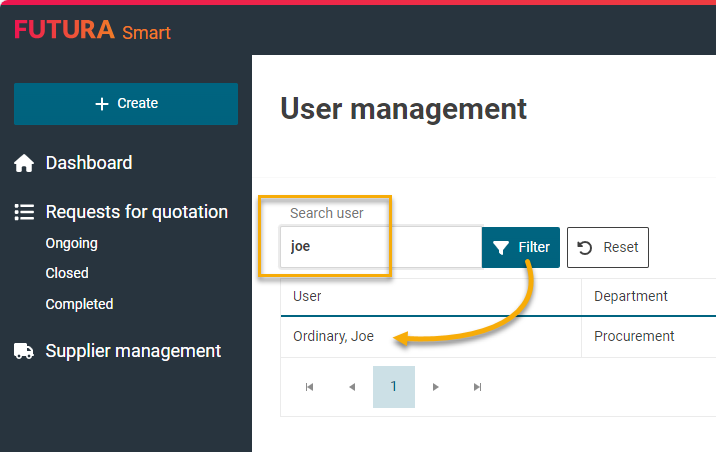Advance to the next results page

point(436,387)
